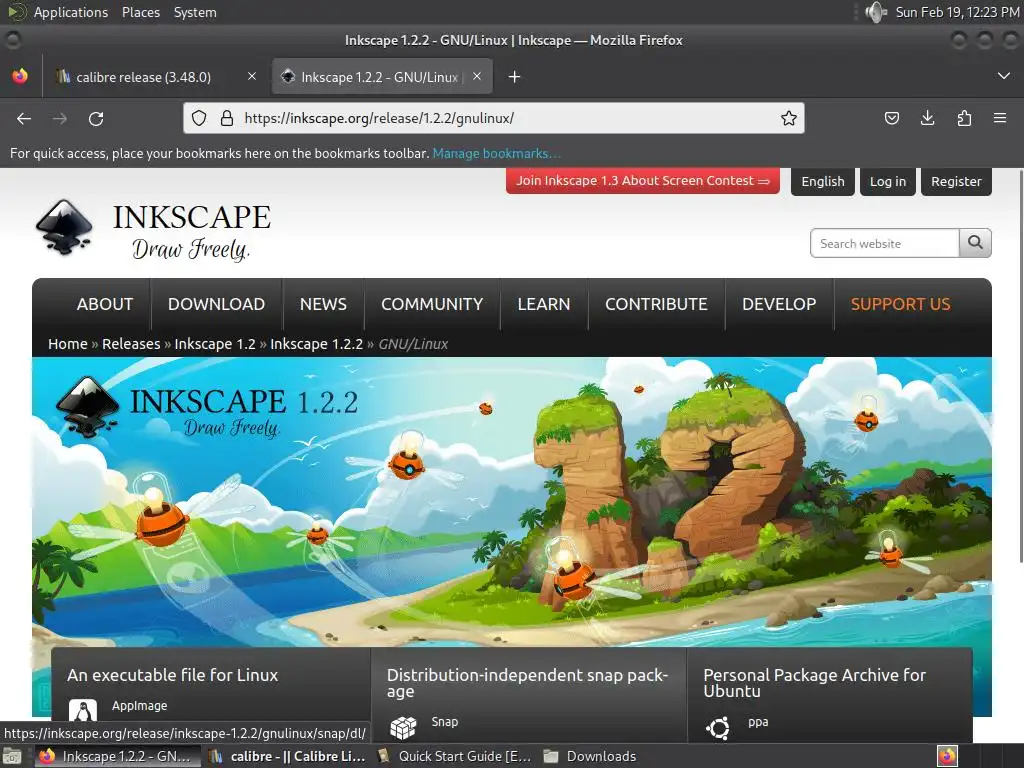This screenshot has height=768, width=1024.
Task: Open Inkscape 1.2 breadcrumb link
Action: click(x=215, y=344)
